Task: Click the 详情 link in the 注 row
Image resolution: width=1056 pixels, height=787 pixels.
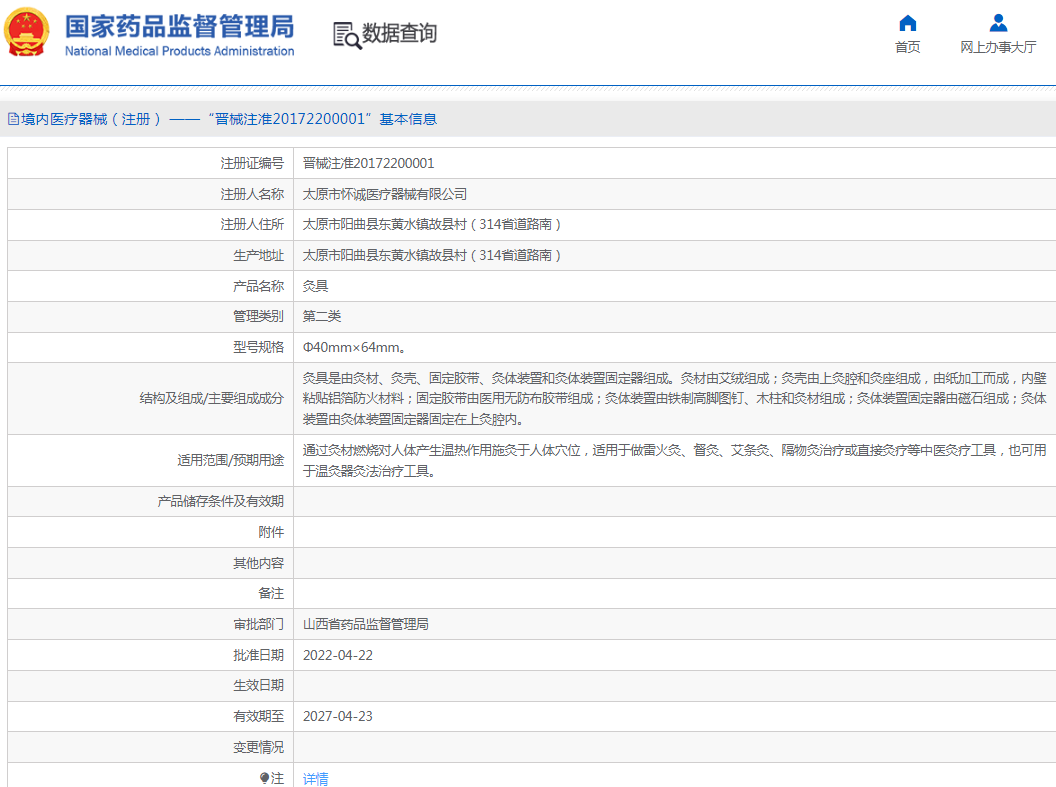Action: coord(315,779)
